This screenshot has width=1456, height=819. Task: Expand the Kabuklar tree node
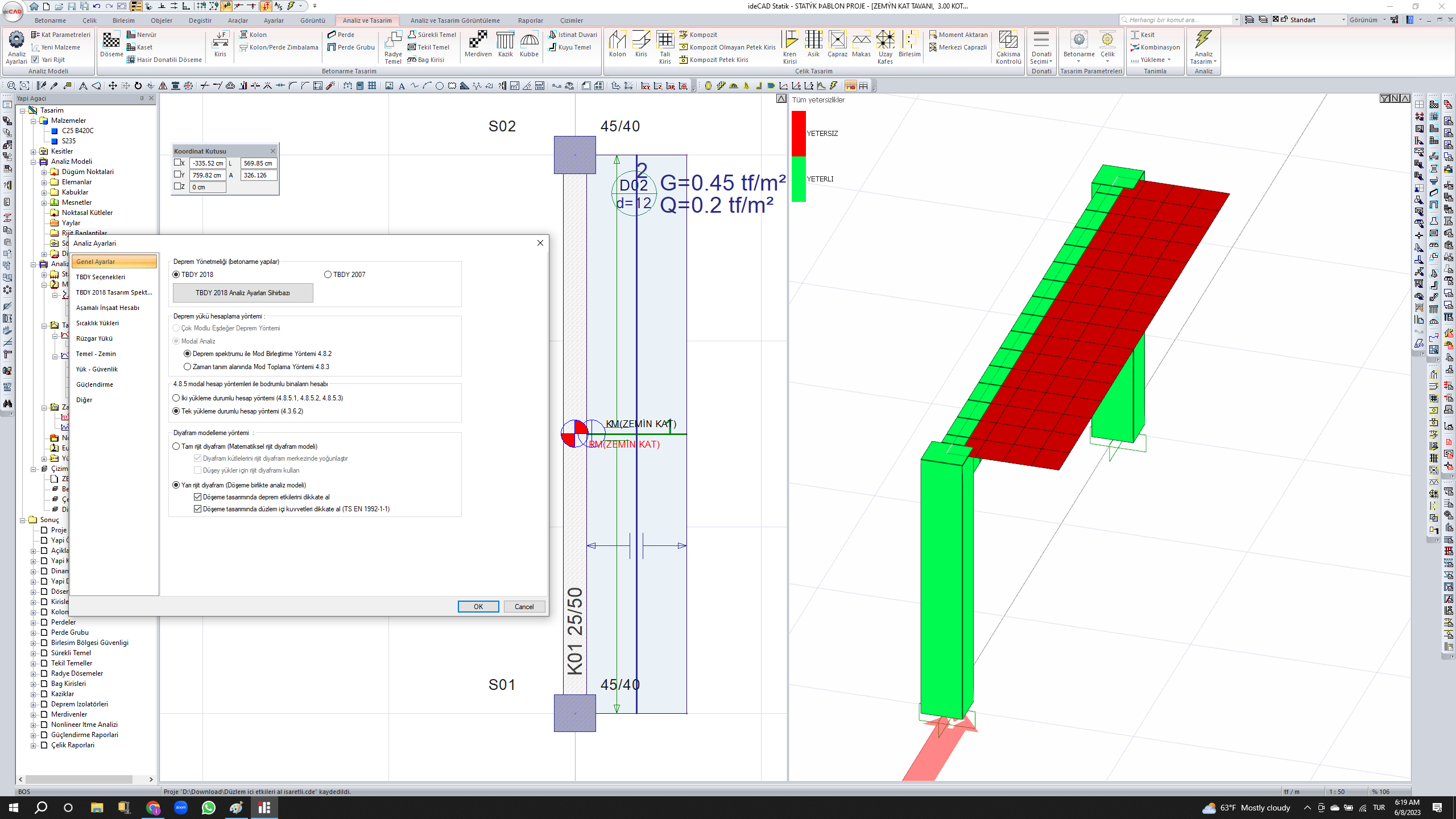click(x=44, y=192)
